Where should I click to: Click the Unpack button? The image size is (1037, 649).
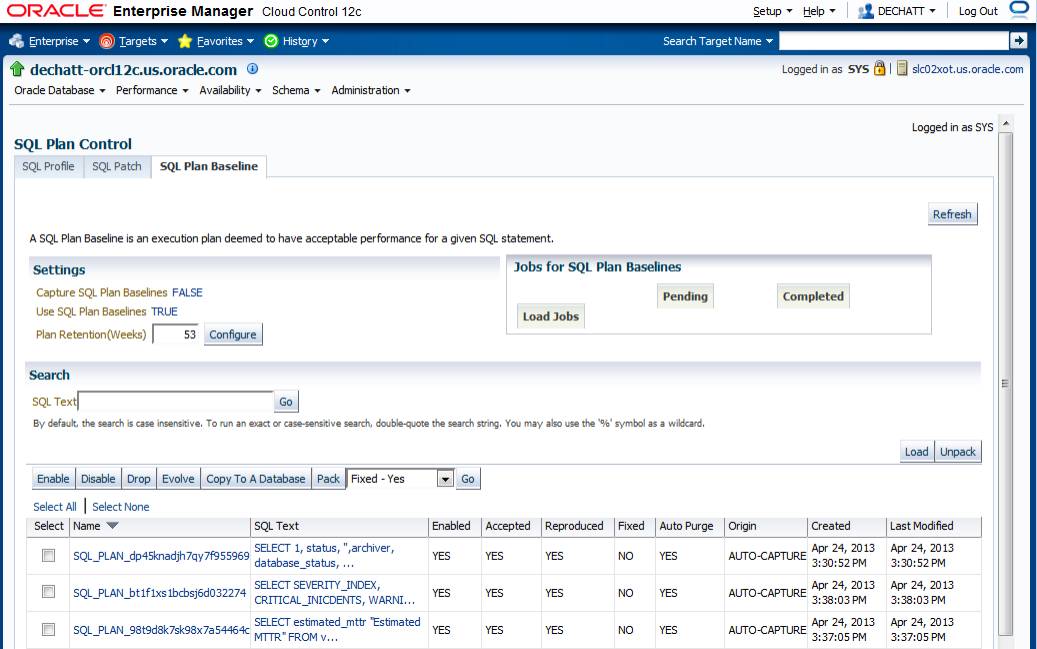[958, 451]
